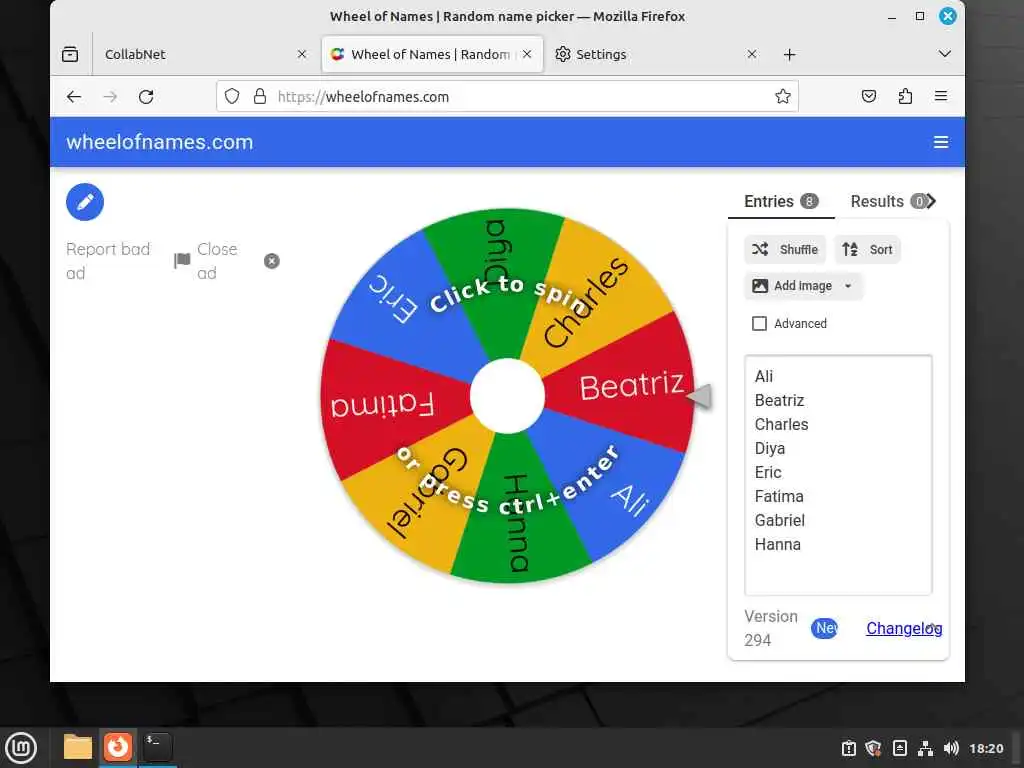
Task: Go back with the back arrow
Action: click(x=74, y=97)
